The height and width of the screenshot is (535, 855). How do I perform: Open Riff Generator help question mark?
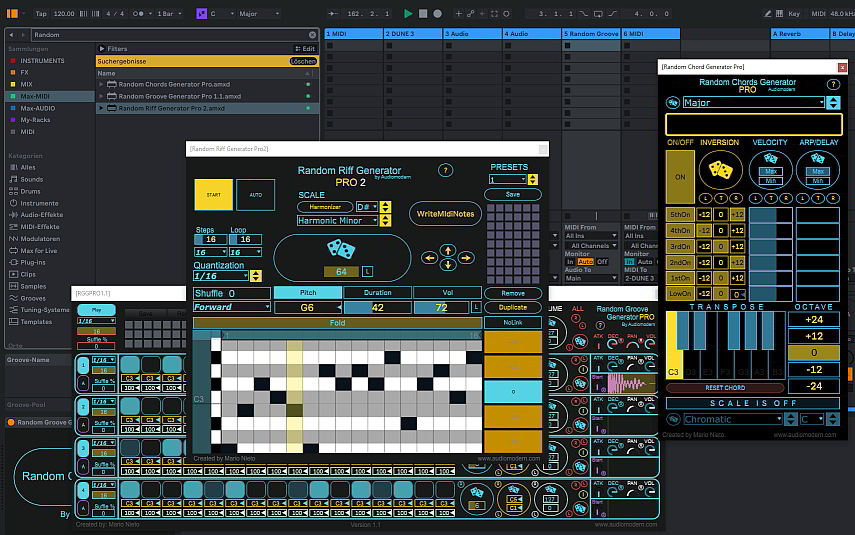[x=445, y=171]
